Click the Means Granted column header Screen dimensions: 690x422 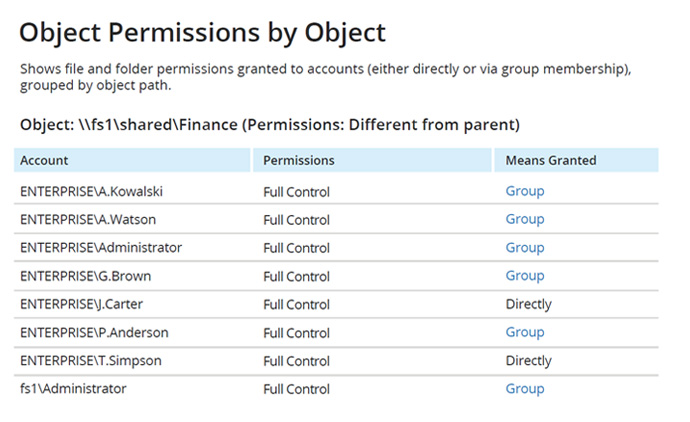click(576, 160)
